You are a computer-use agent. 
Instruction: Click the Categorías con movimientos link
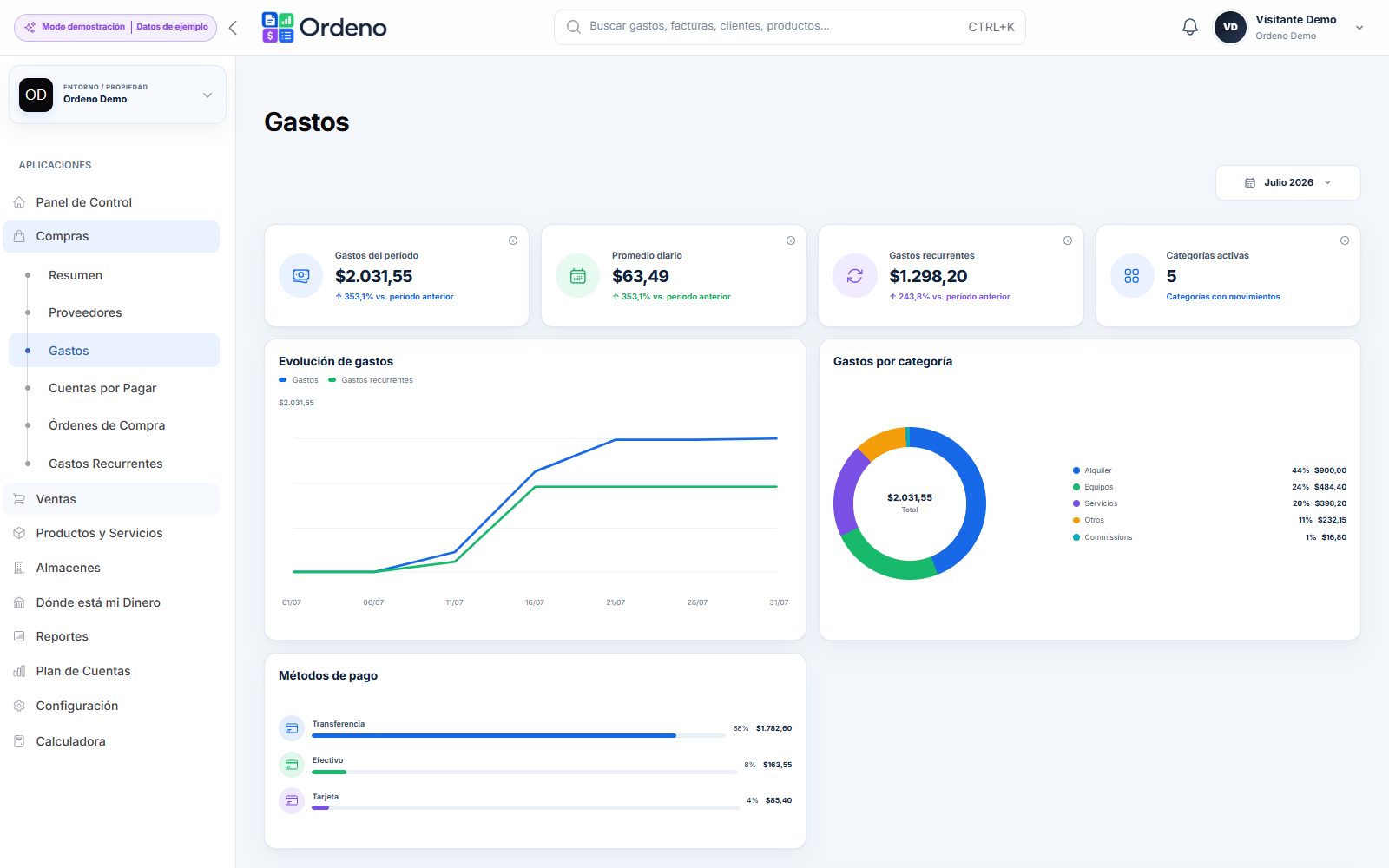point(1223,297)
